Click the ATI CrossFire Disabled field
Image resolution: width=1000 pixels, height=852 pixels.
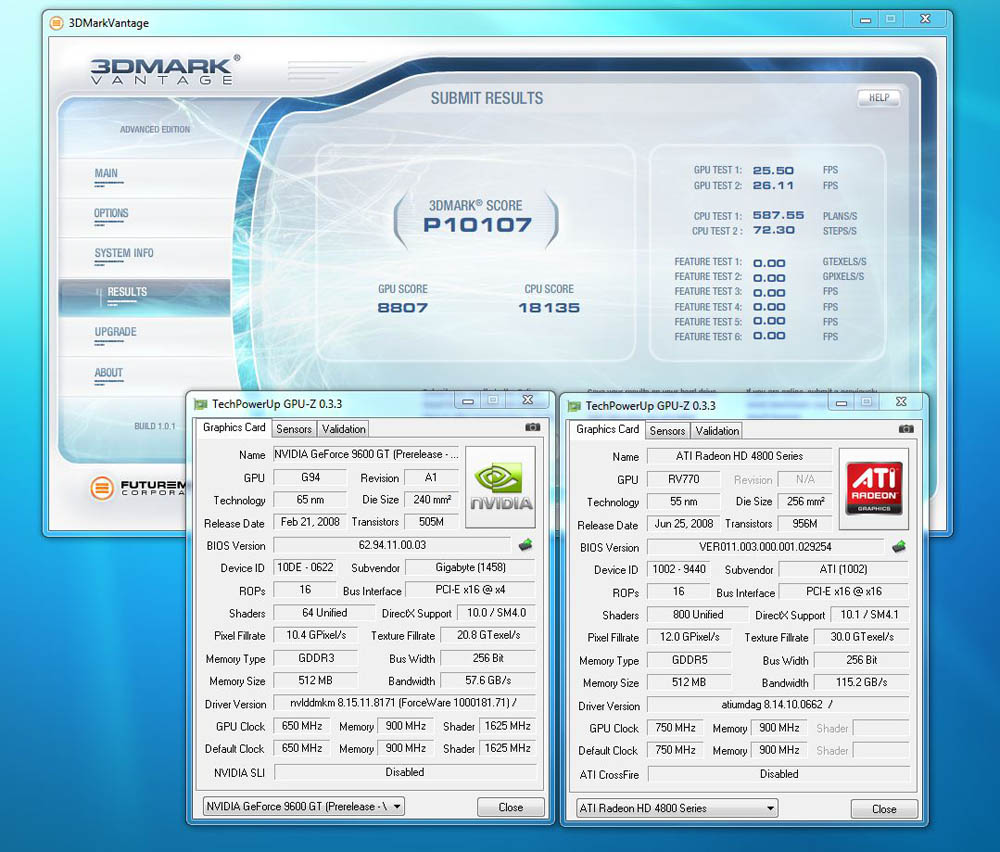point(778,774)
